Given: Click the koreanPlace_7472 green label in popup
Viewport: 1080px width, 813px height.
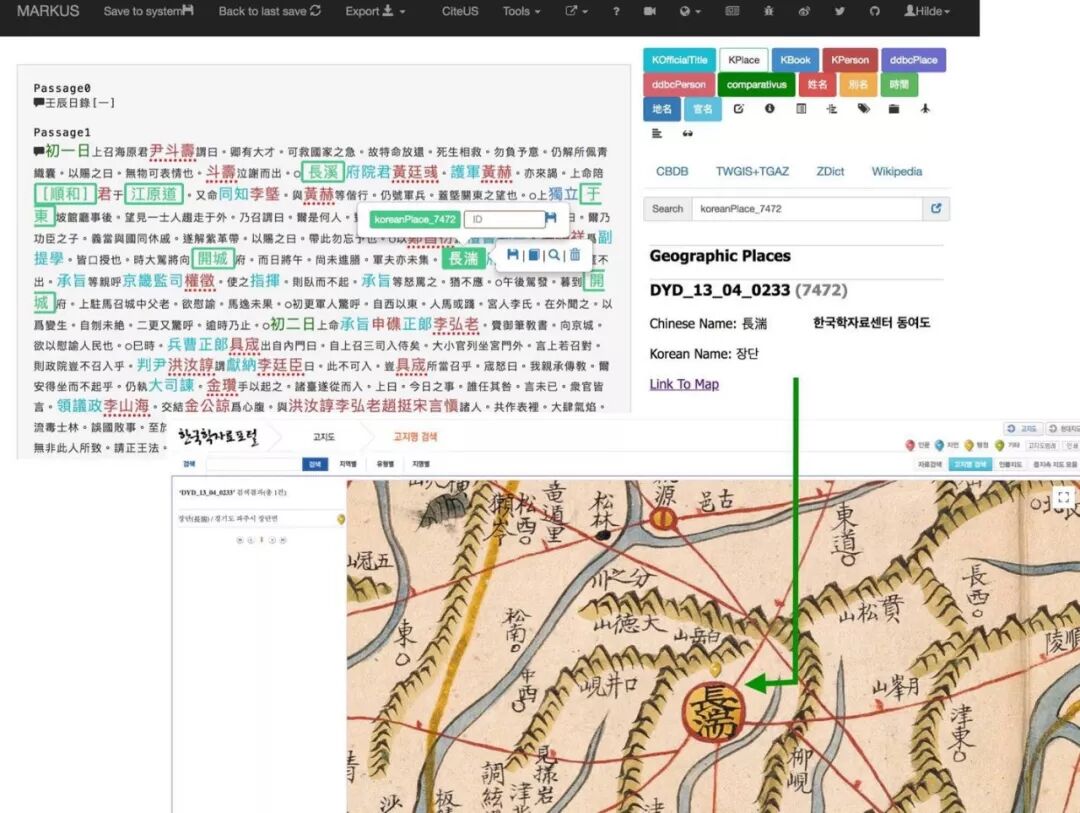Looking at the screenshot, I should 415,219.
